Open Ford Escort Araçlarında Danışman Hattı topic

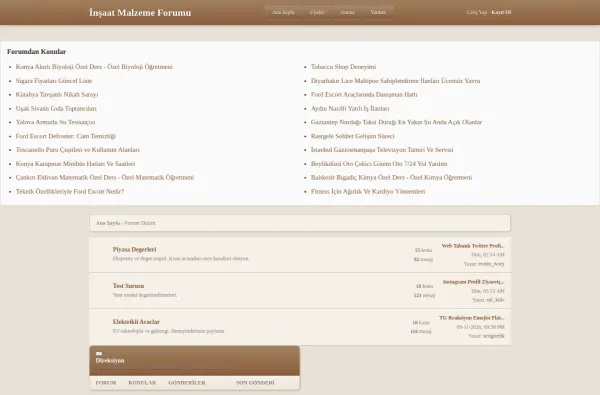click(x=364, y=95)
